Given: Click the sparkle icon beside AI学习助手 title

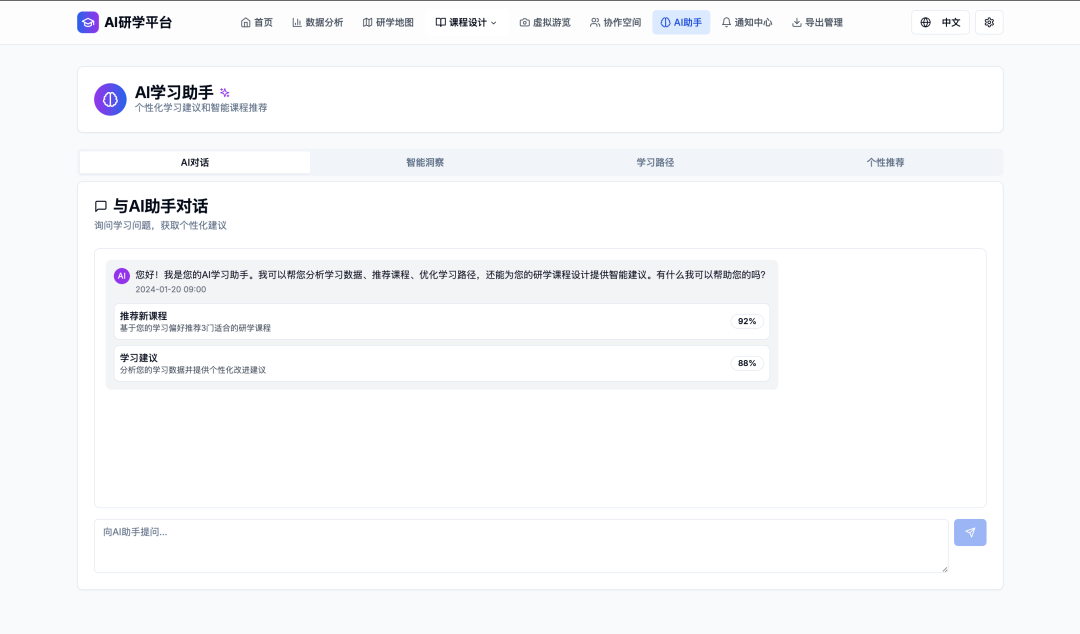Looking at the screenshot, I should tap(225, 93).
